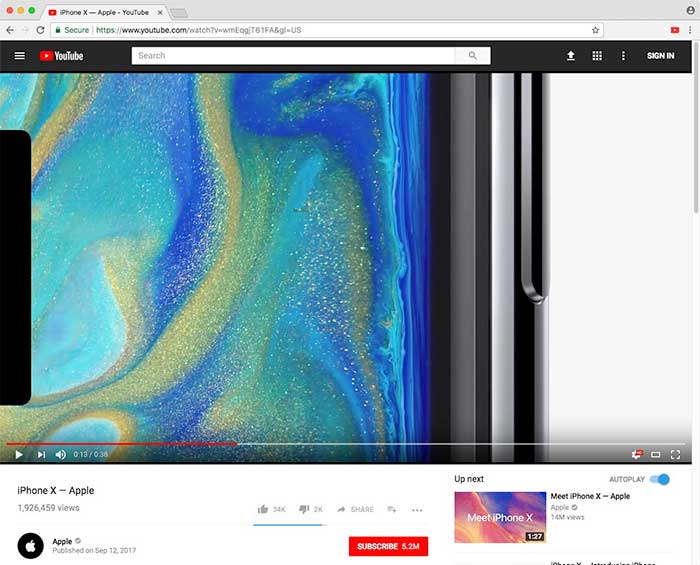The image size is (700, 565).
Task: Open the YouTube hamburger guide menu
Action: [19, 56]
